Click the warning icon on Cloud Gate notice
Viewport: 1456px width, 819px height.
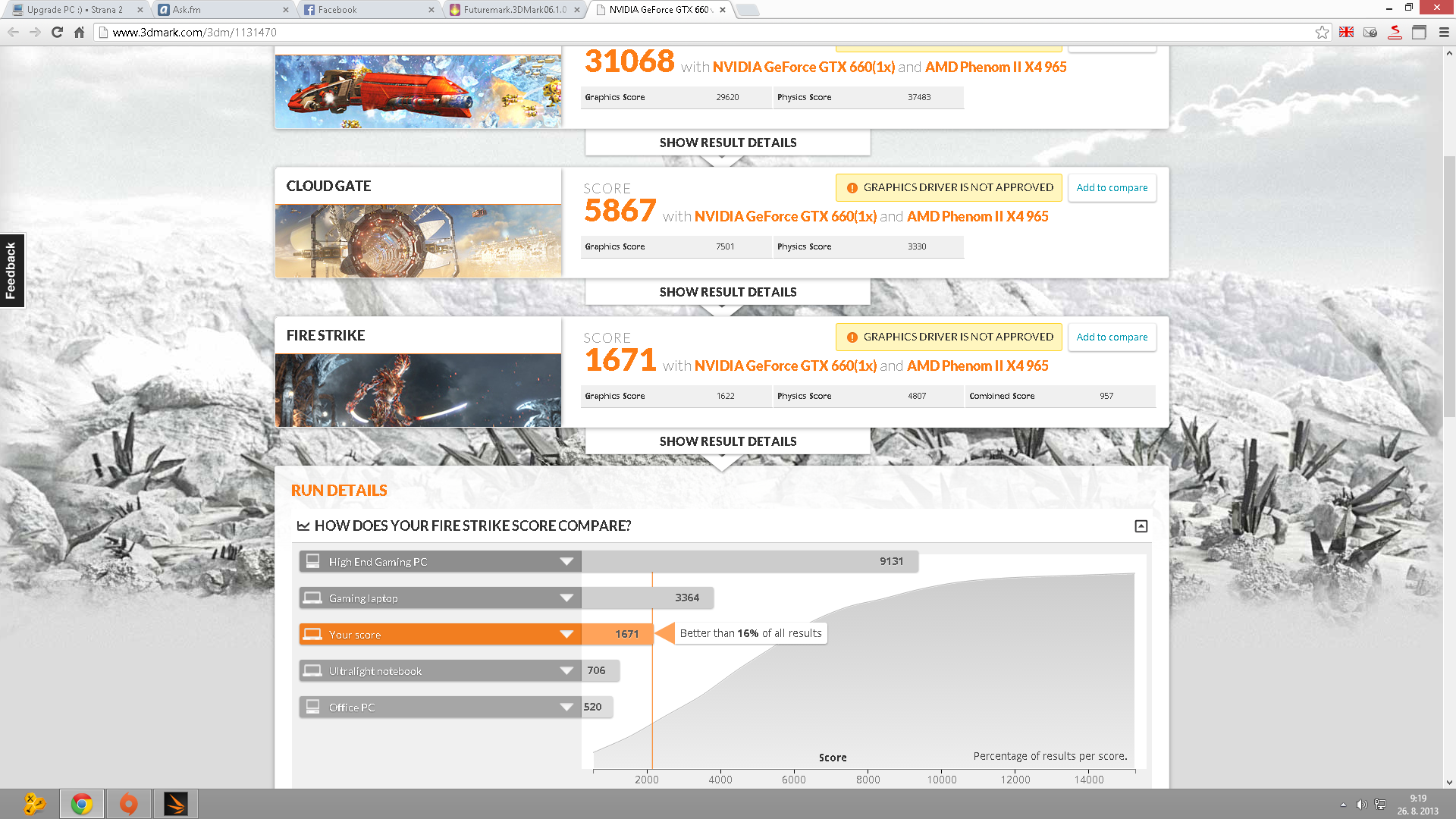[x=852, y=188]
